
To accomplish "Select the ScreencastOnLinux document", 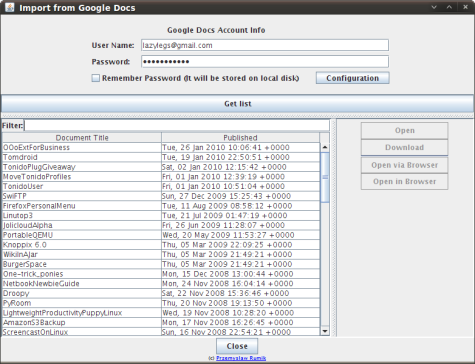I will tap(82, 332).
